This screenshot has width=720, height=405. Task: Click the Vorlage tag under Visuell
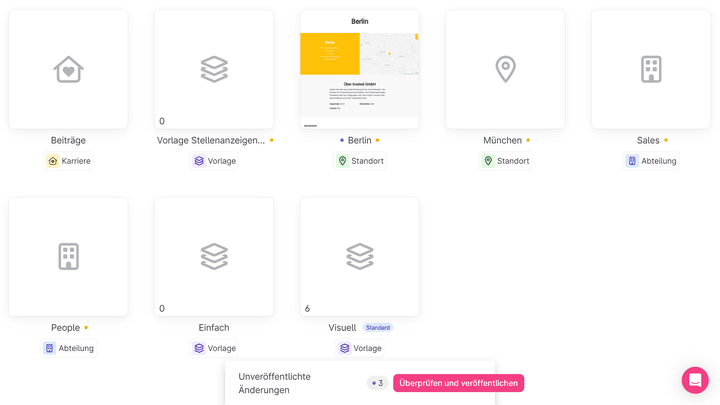[360, 348]
